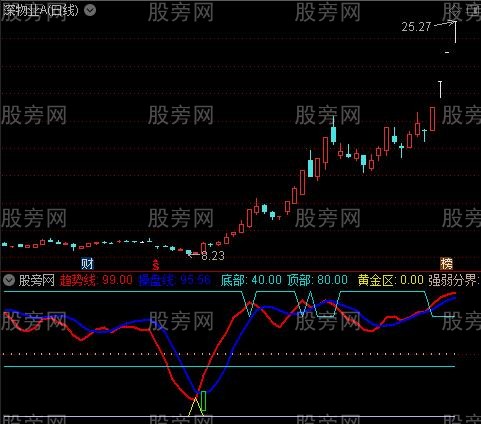Select the 深物业A(日线) chart title

[x=41, y=10]
